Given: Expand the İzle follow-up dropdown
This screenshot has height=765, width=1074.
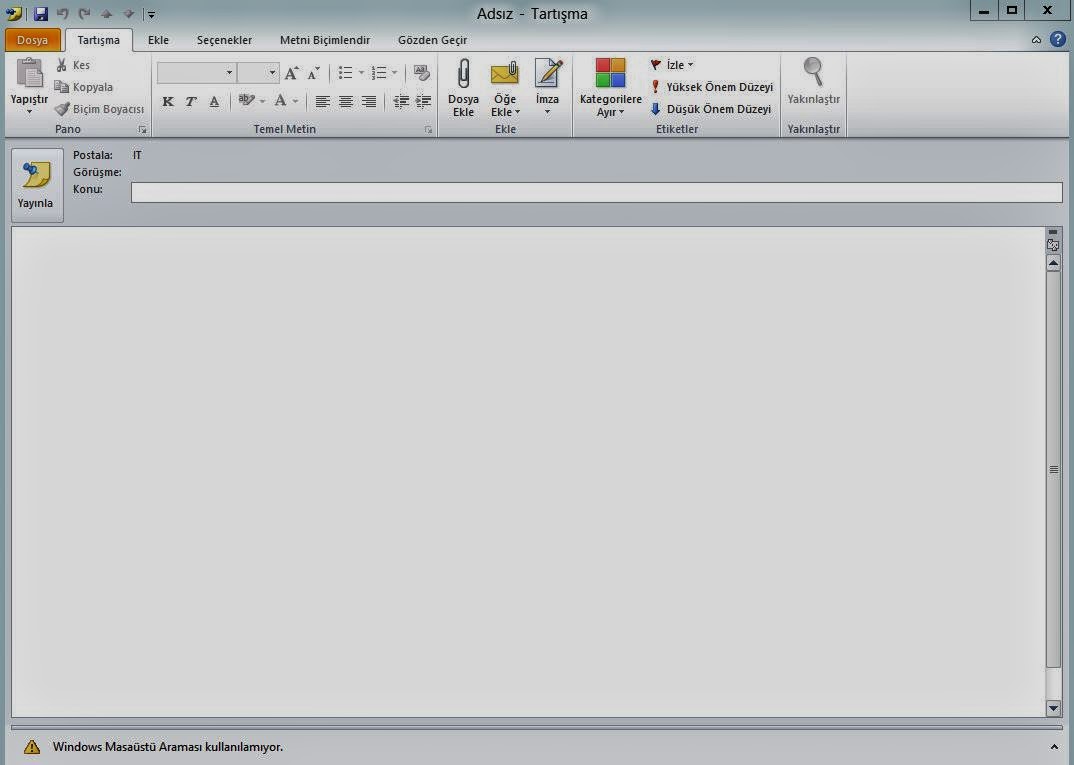Looking at the screenshot, I should [690, 65].
